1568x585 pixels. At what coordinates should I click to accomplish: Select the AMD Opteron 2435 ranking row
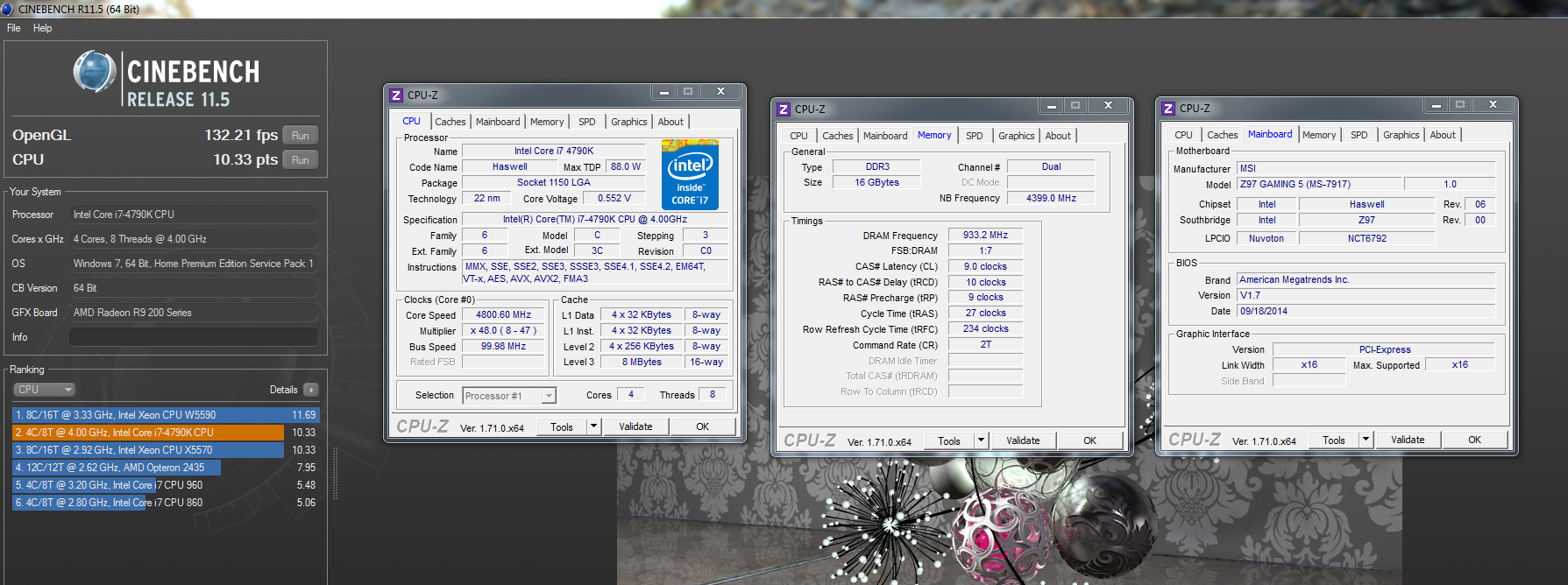coord(166,468)
